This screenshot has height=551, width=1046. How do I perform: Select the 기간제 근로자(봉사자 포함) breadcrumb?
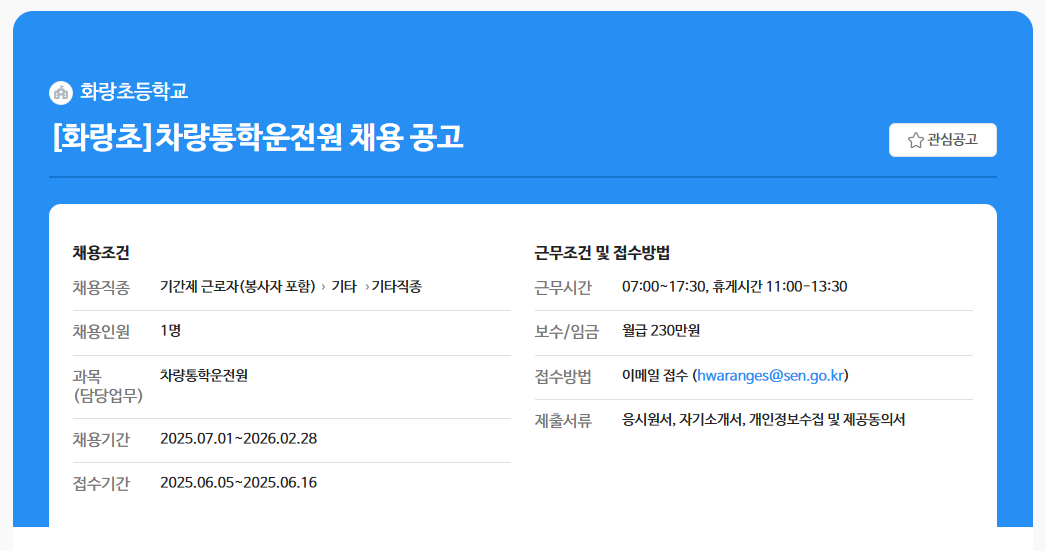click(x=237, y=287)
